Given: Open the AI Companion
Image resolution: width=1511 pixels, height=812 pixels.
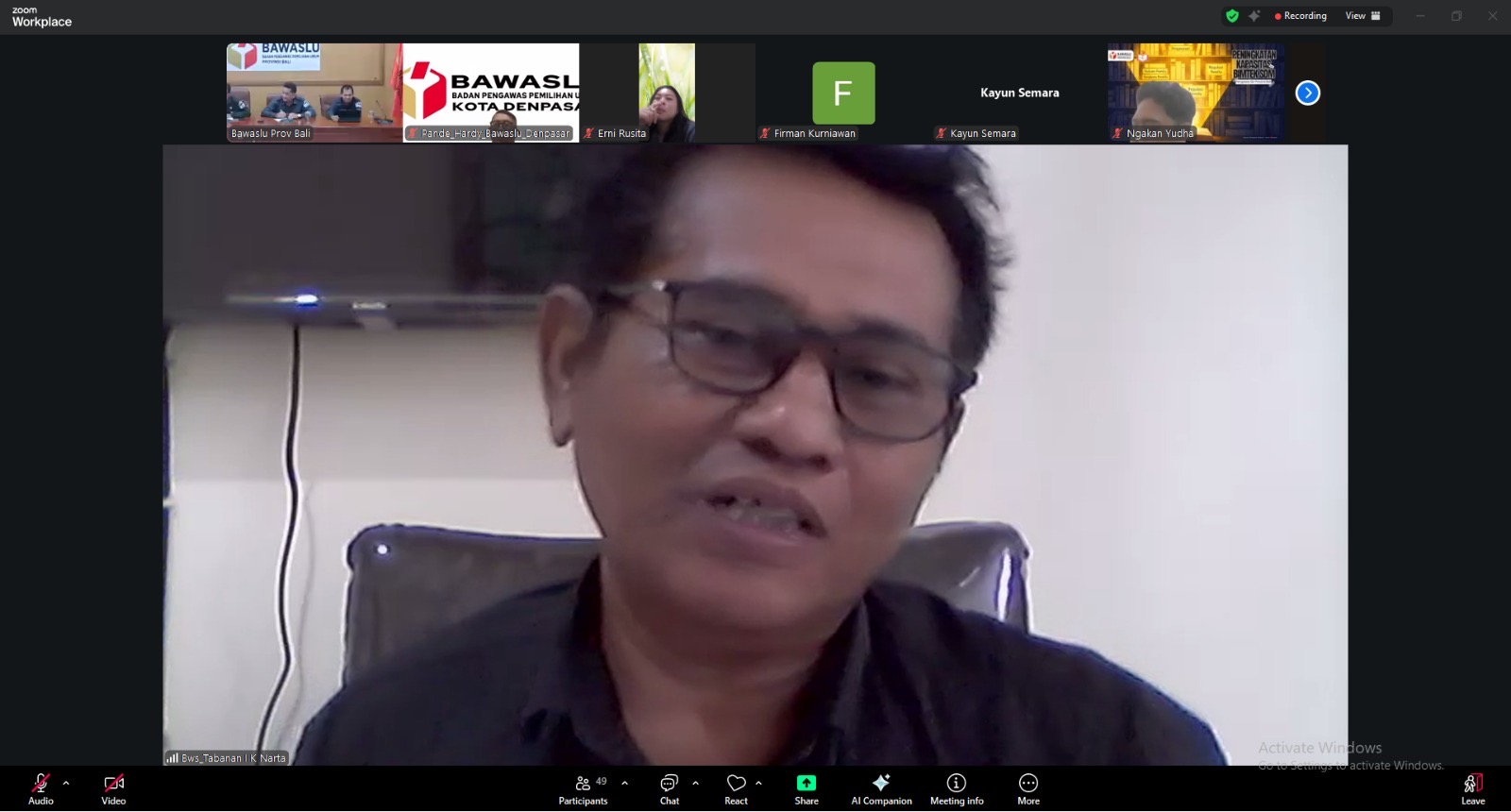Looking at the screenshot, I should [x=881, y=788].
